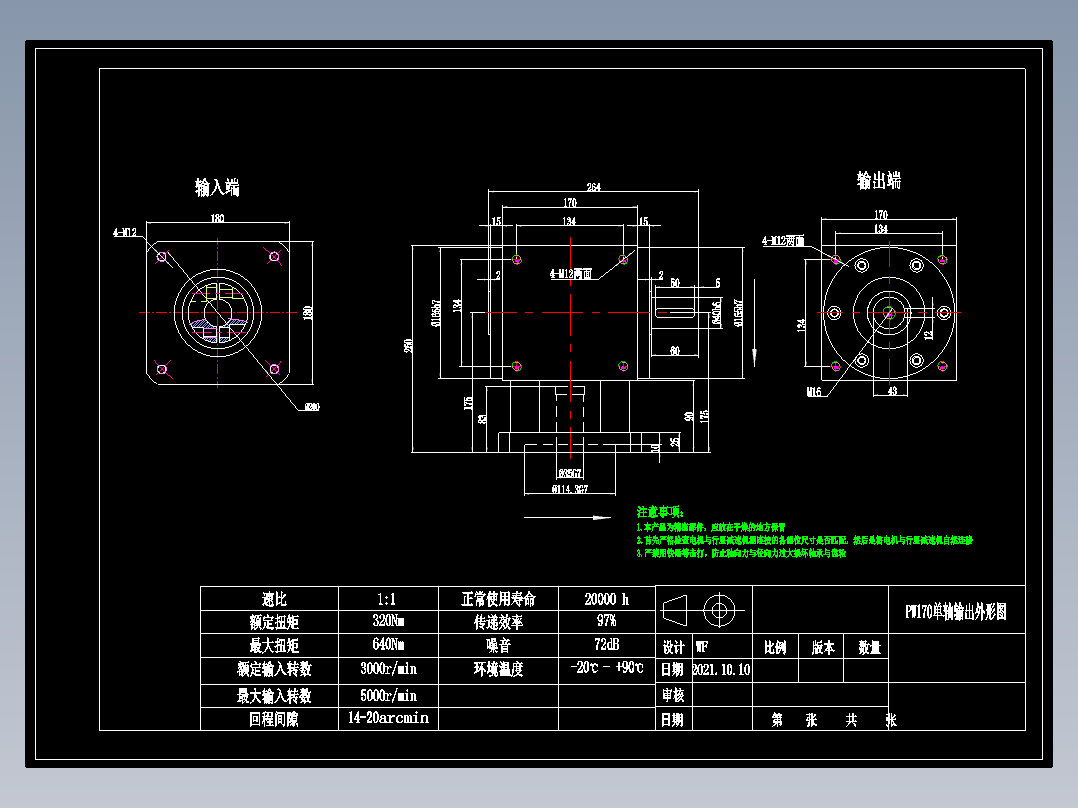Click the 4-M12 bolt hole callout on input flange
1078x808 pixels.
[x=125, y=233]
